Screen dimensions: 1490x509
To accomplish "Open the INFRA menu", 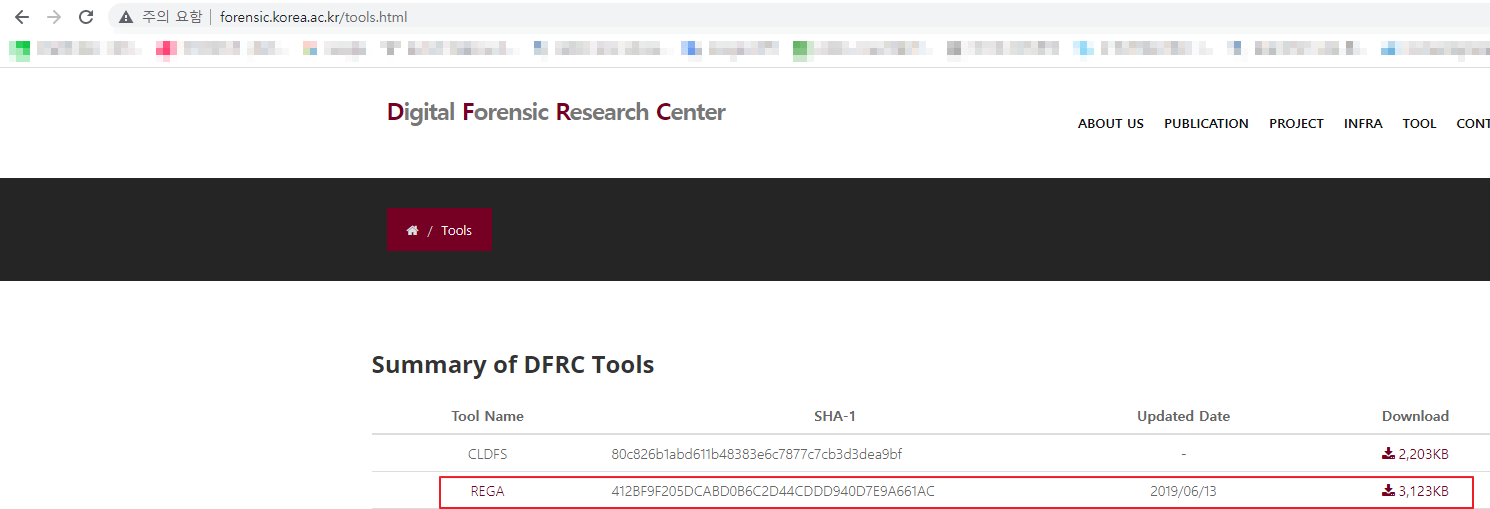I will [1363, 124].
